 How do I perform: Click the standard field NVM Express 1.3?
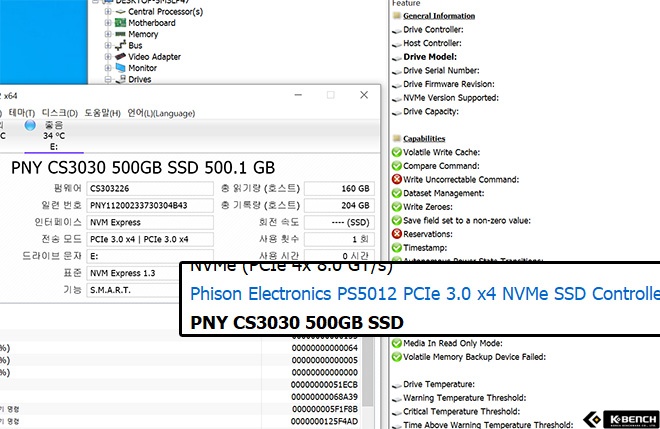pyautogui.click(x=133, y=273)
